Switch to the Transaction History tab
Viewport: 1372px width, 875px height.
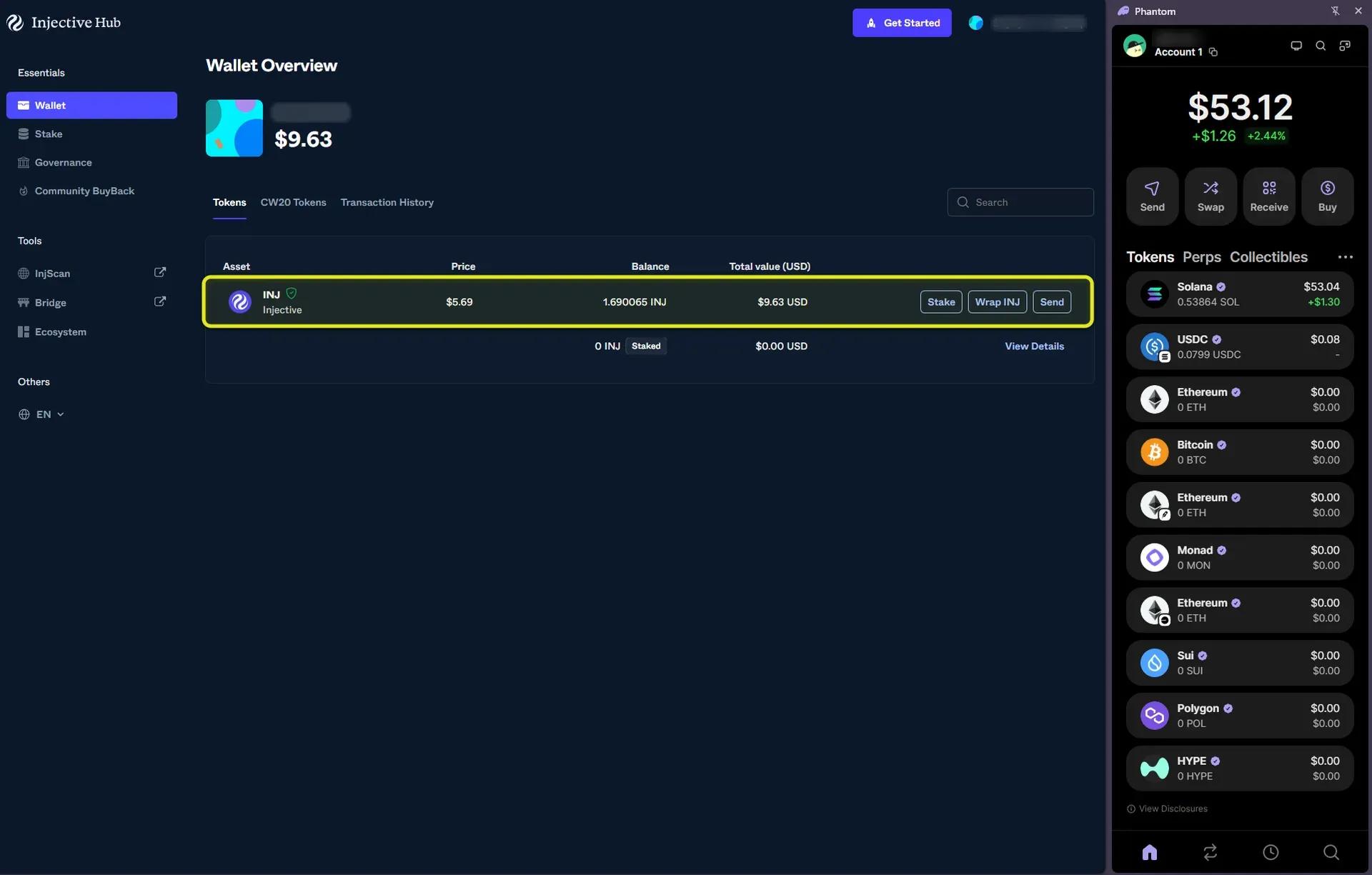(387, 202)
